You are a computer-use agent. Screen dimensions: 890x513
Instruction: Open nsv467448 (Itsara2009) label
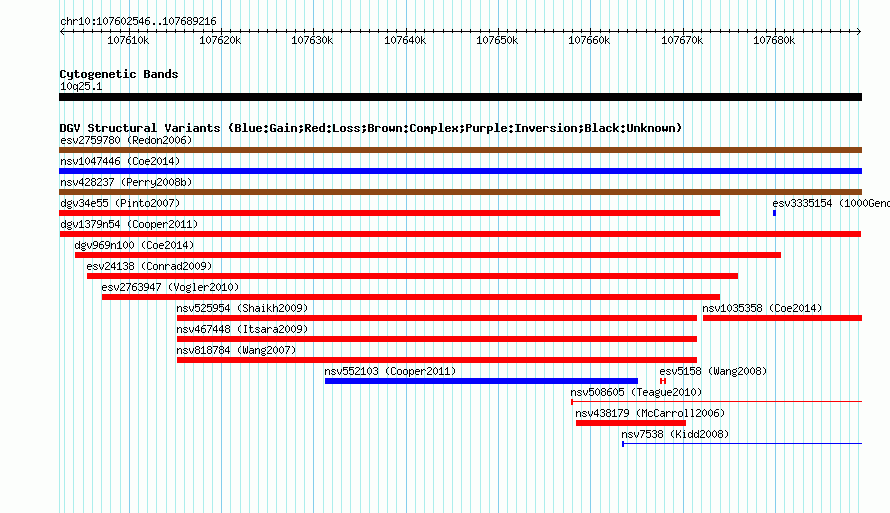click(242, 329)
